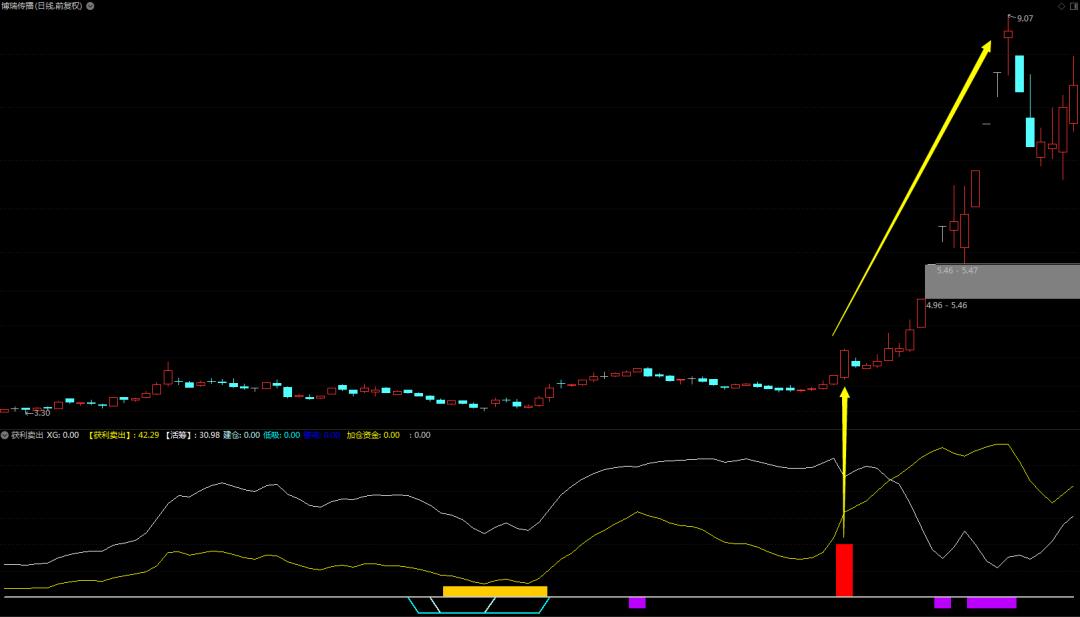Click the 4.96 - 5.46 gap label
1080x617 pixels.
point(946,305)
